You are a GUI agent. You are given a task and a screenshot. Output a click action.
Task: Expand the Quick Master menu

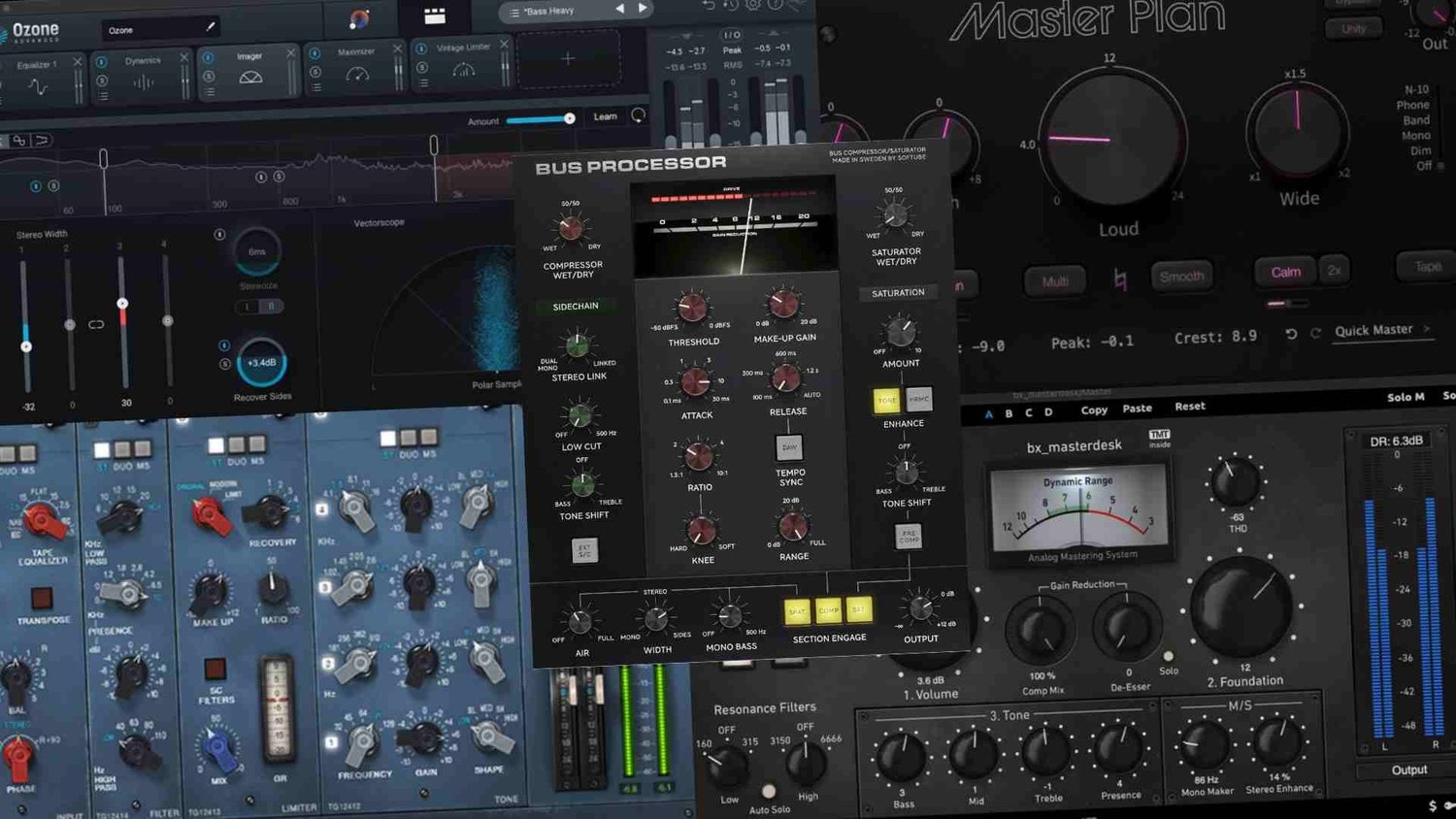point(1425,330)
